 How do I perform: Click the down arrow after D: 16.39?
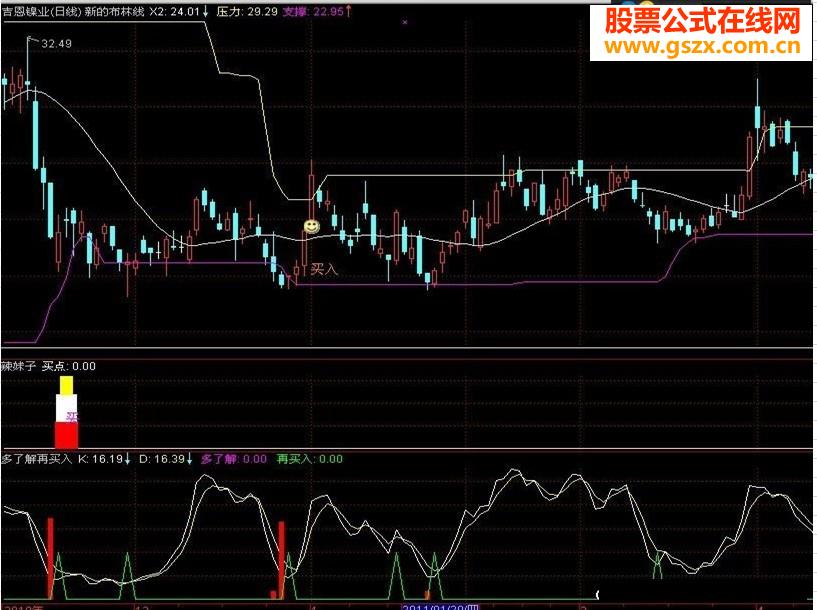(188, 460)
